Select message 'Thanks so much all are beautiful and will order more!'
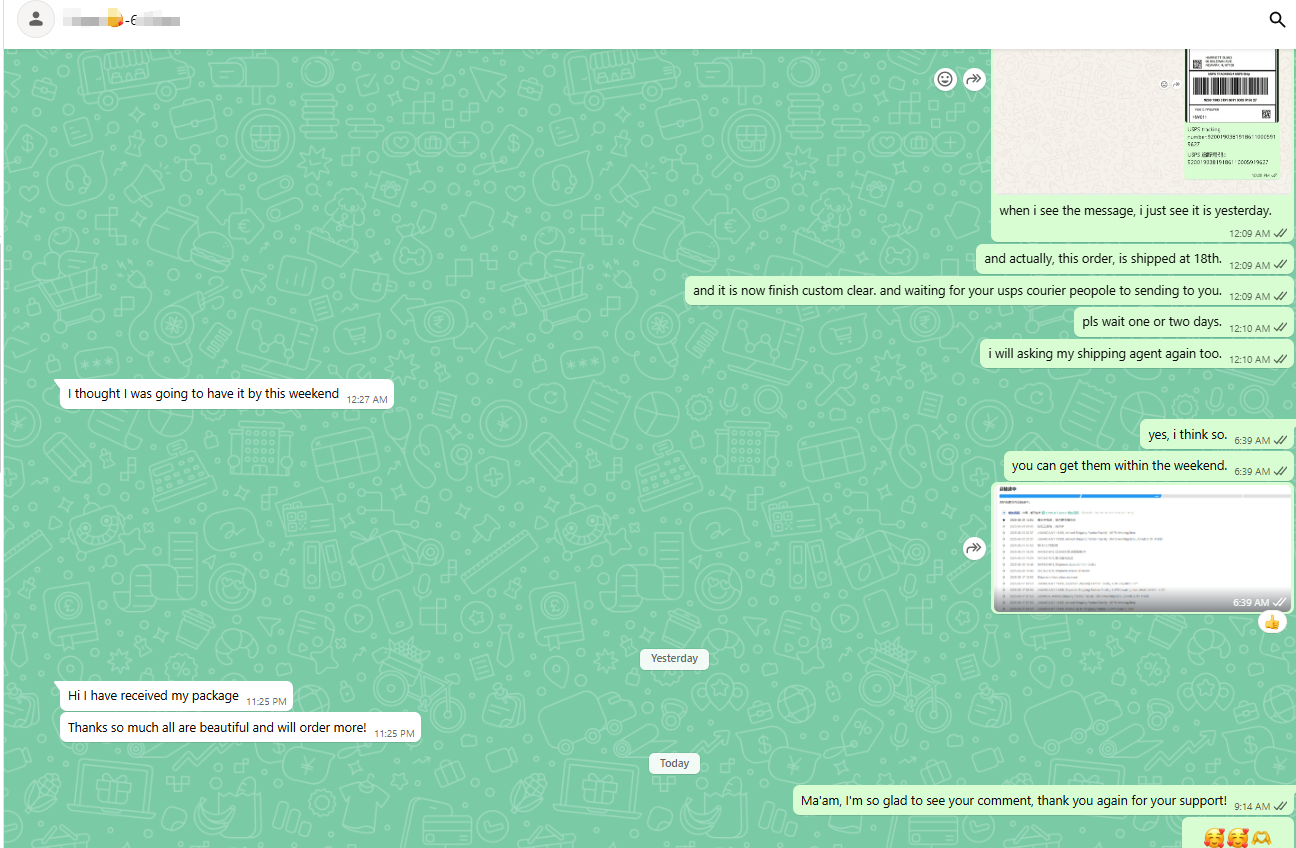 [x=240, y=728]
